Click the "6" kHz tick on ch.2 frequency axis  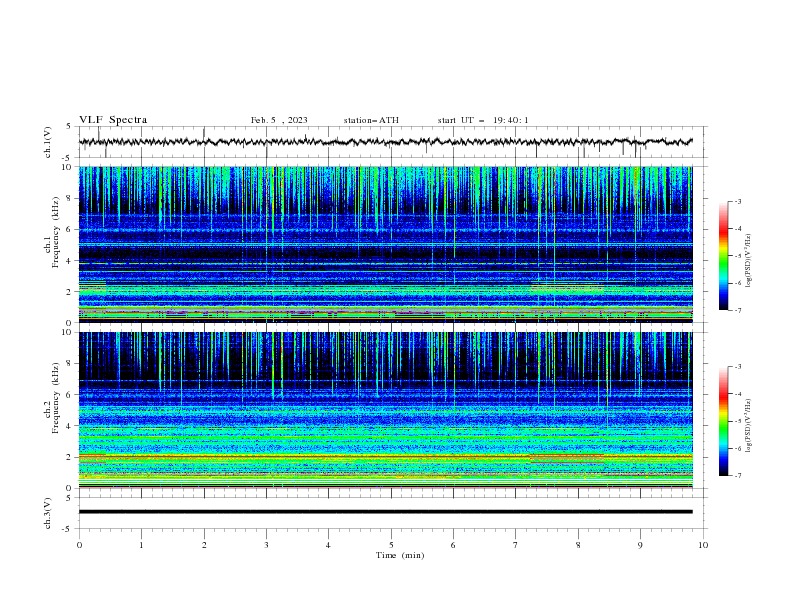(x=70, y=395)
